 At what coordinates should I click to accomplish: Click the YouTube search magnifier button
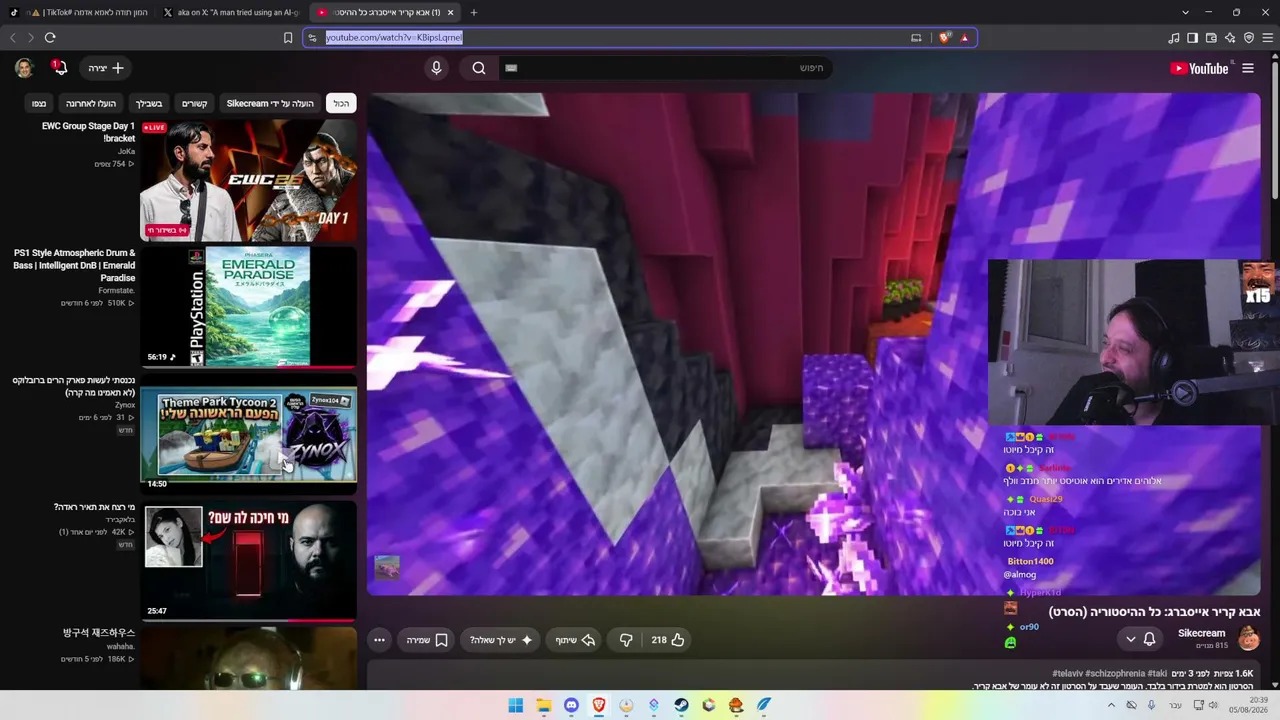(x=479, y=68)
